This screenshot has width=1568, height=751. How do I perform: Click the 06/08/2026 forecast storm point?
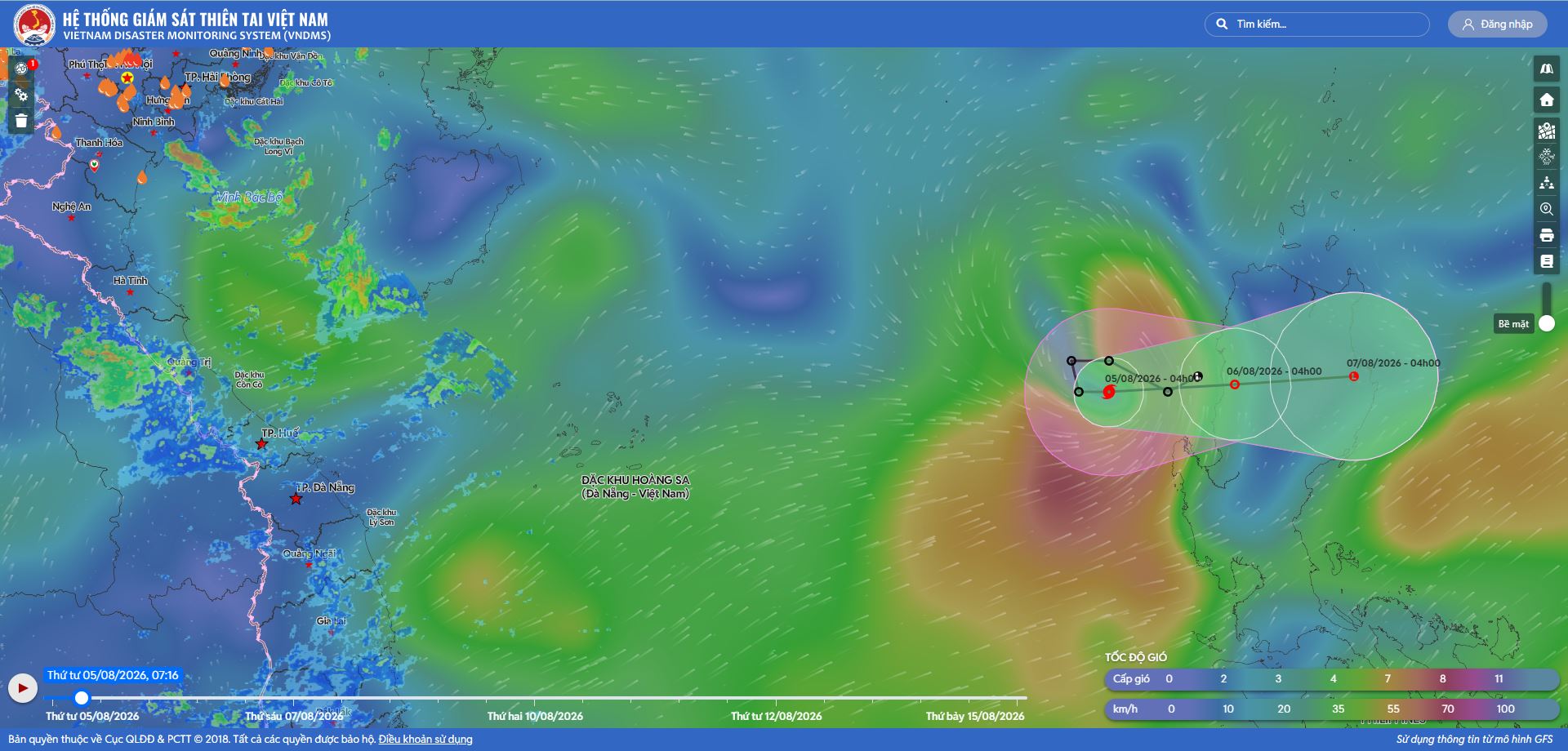[x=1235, y=384]
